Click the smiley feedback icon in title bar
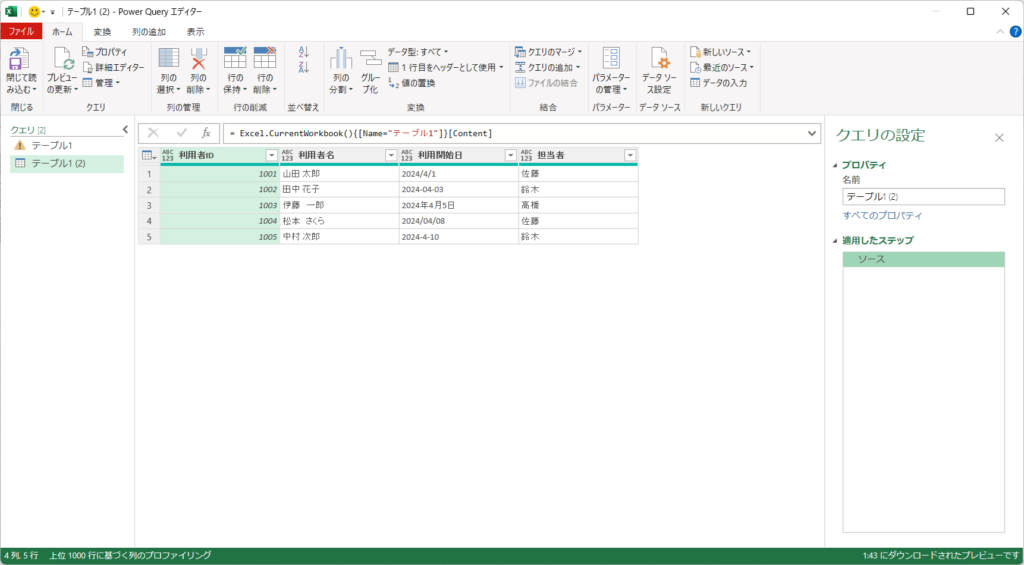Viewport: 1024px width, 565px height. pyautogui.click(x=34, y=11)
